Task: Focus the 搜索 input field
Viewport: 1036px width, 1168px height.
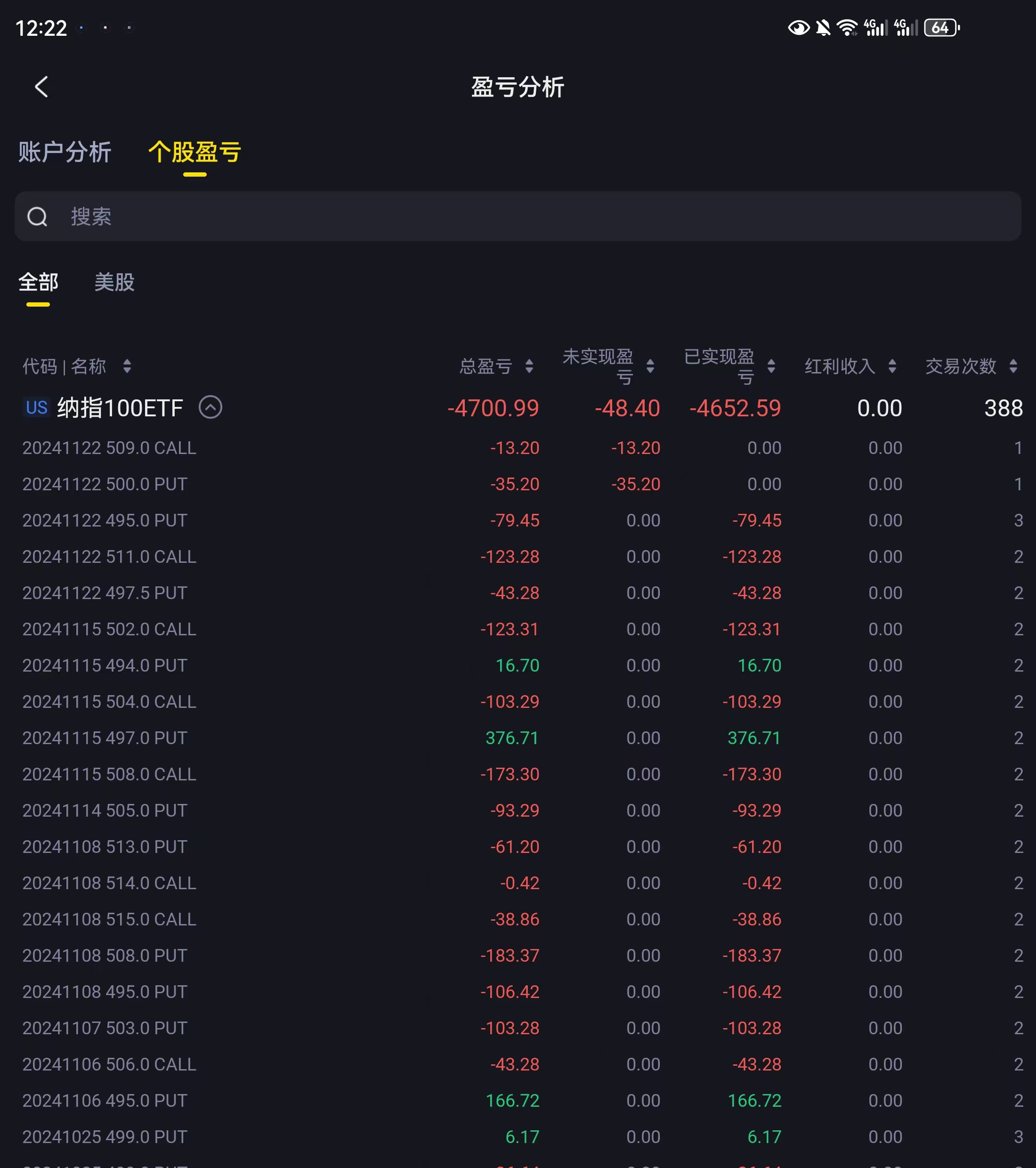Action: coord(514,217)
